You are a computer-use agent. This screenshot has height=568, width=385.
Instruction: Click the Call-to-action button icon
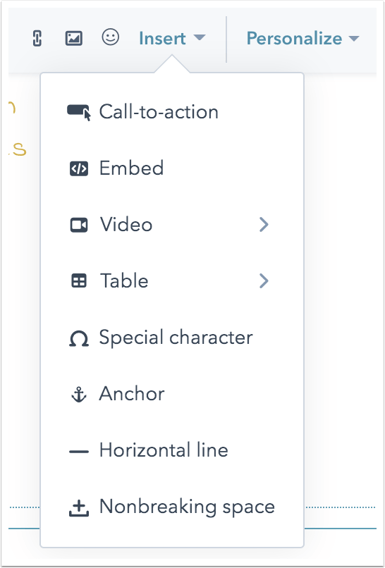(x=79, y=112)
